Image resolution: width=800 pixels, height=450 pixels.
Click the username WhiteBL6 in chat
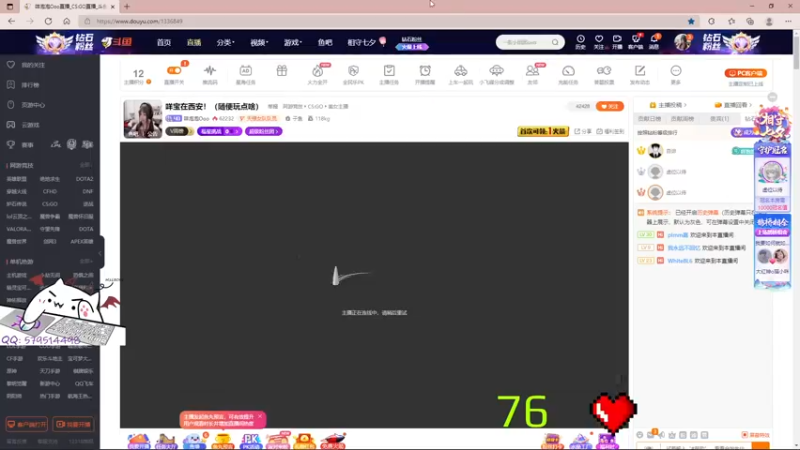[x=680, y=261]
